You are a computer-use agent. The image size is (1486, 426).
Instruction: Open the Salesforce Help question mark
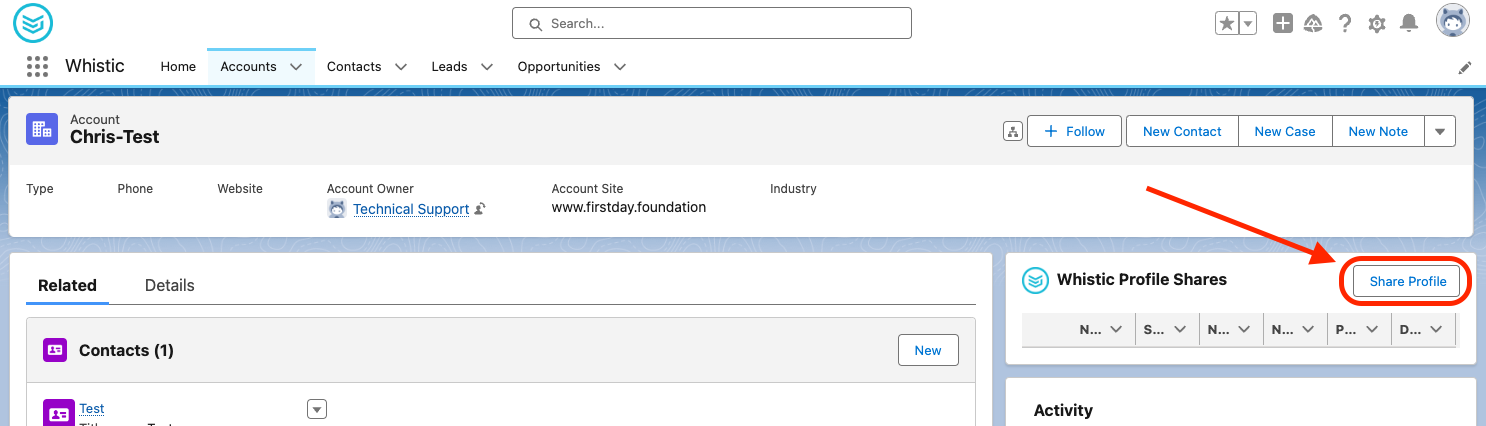pos(1345,23)
